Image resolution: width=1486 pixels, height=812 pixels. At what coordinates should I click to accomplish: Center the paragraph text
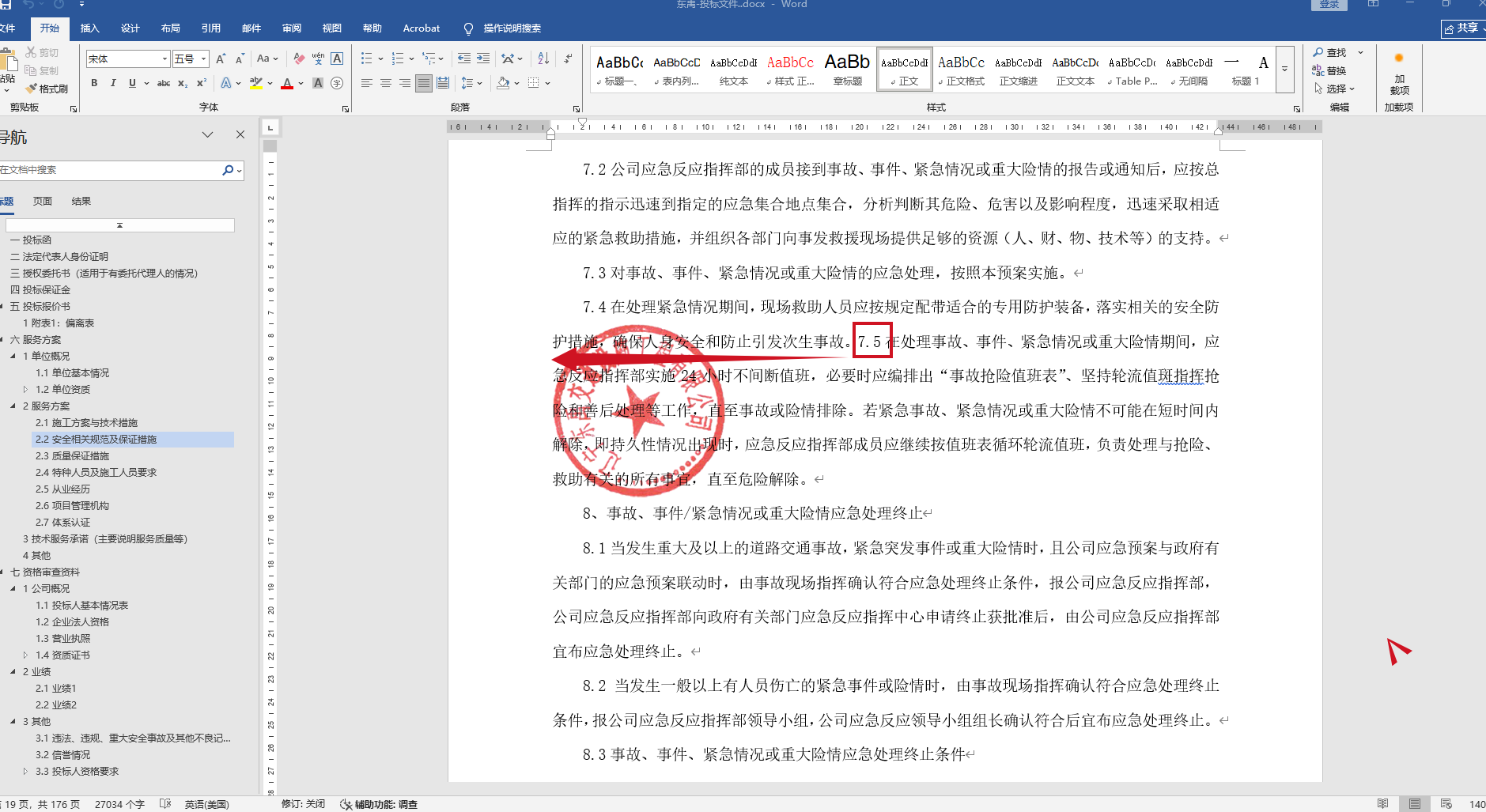click(x=386, y=83)
